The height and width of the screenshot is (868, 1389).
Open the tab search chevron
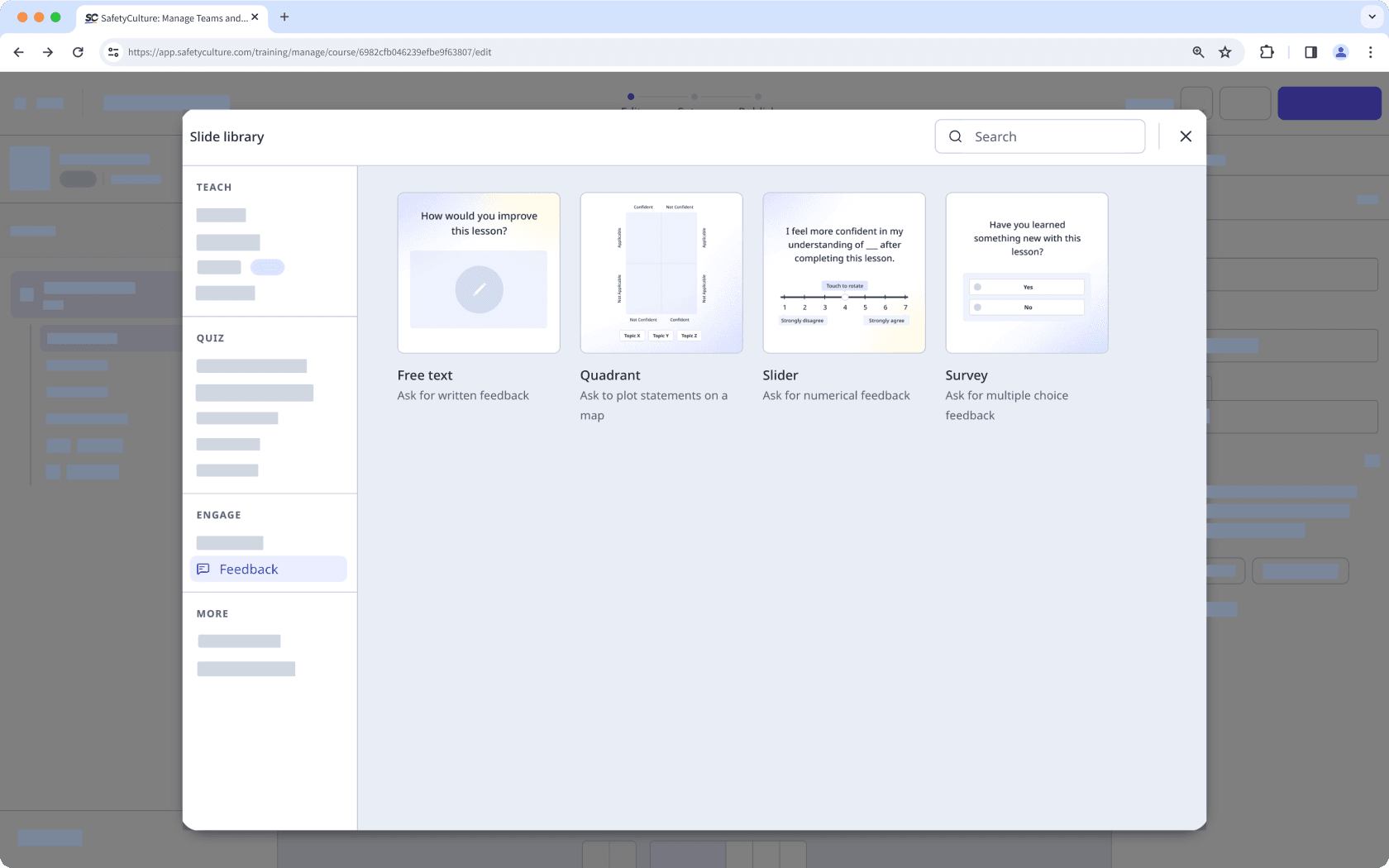[1370, 17]
